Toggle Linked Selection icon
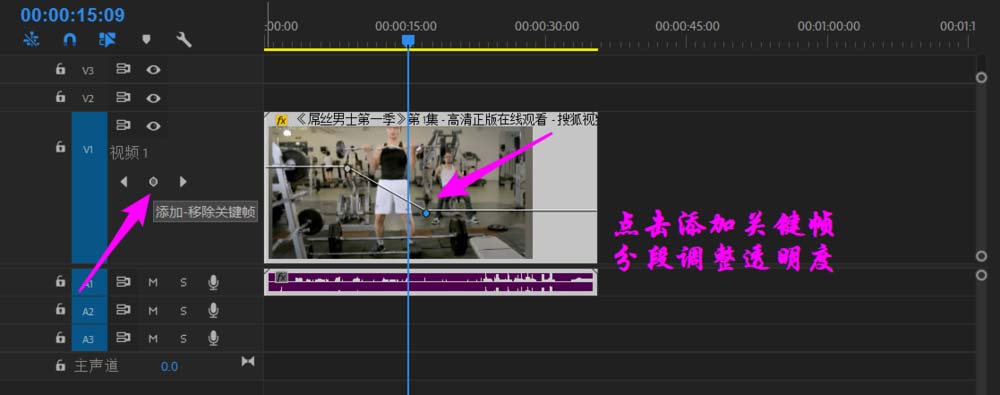The image size is (1000, 395). (107, 40)
